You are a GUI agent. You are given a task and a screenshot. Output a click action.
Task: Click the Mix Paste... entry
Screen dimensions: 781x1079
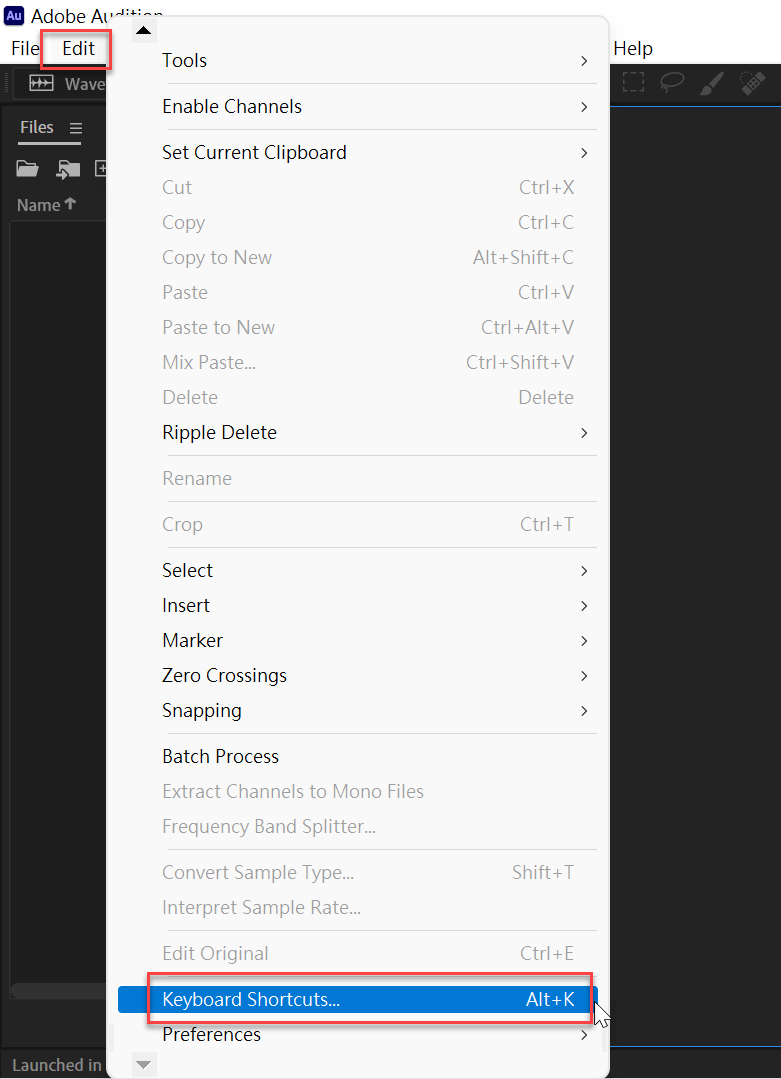coord(358,363)
